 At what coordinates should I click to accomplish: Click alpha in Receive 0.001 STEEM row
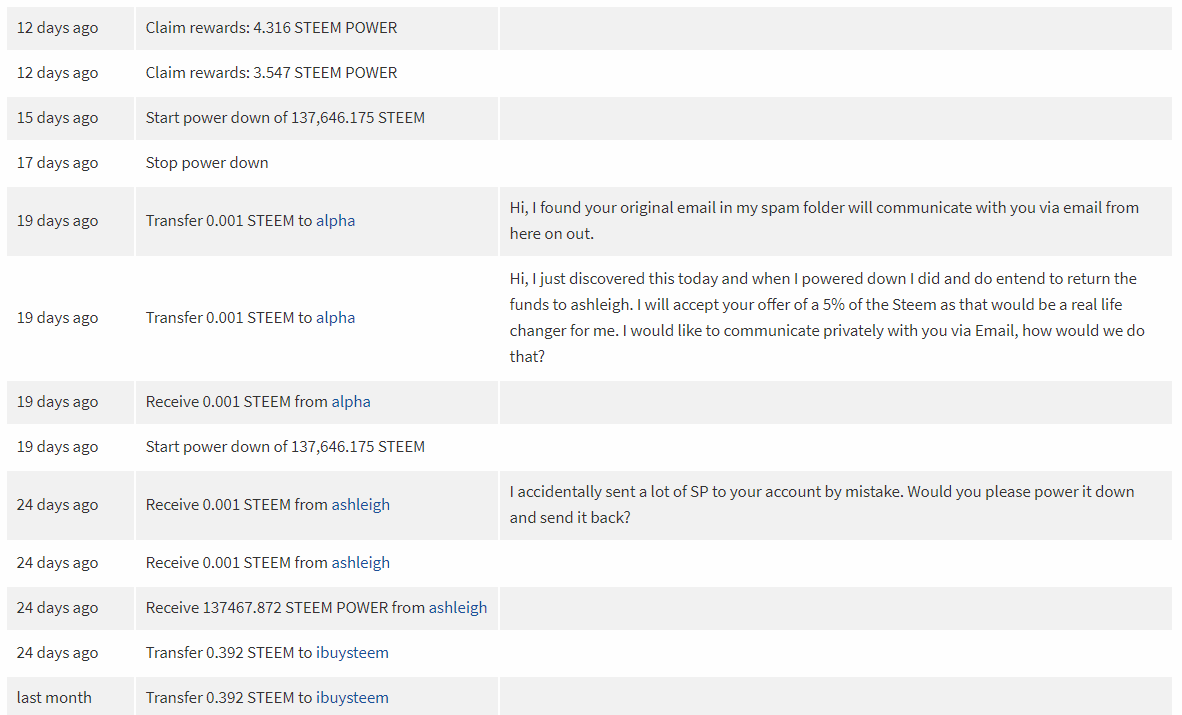(351, 402)
